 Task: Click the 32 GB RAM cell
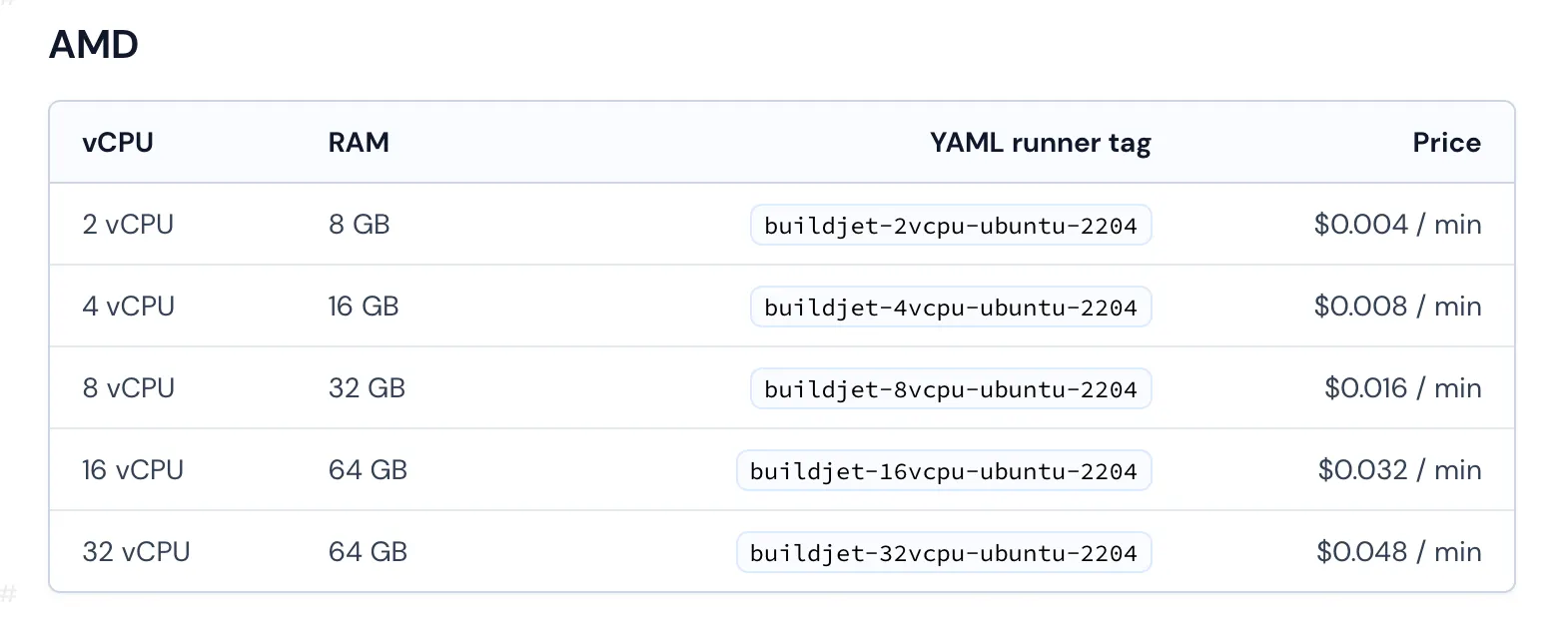pos(367,388)
